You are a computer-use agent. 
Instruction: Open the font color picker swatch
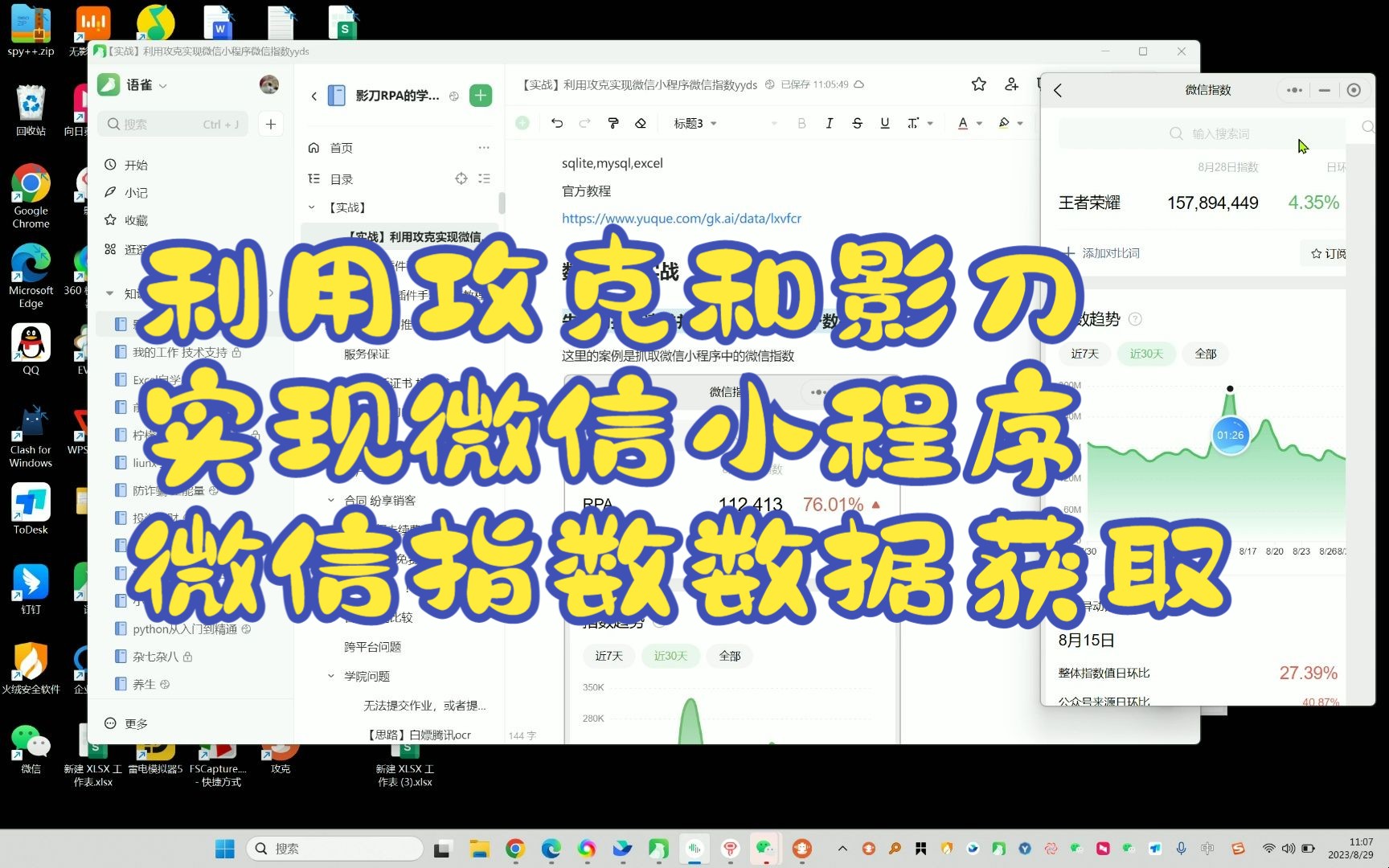coord(963,123)
